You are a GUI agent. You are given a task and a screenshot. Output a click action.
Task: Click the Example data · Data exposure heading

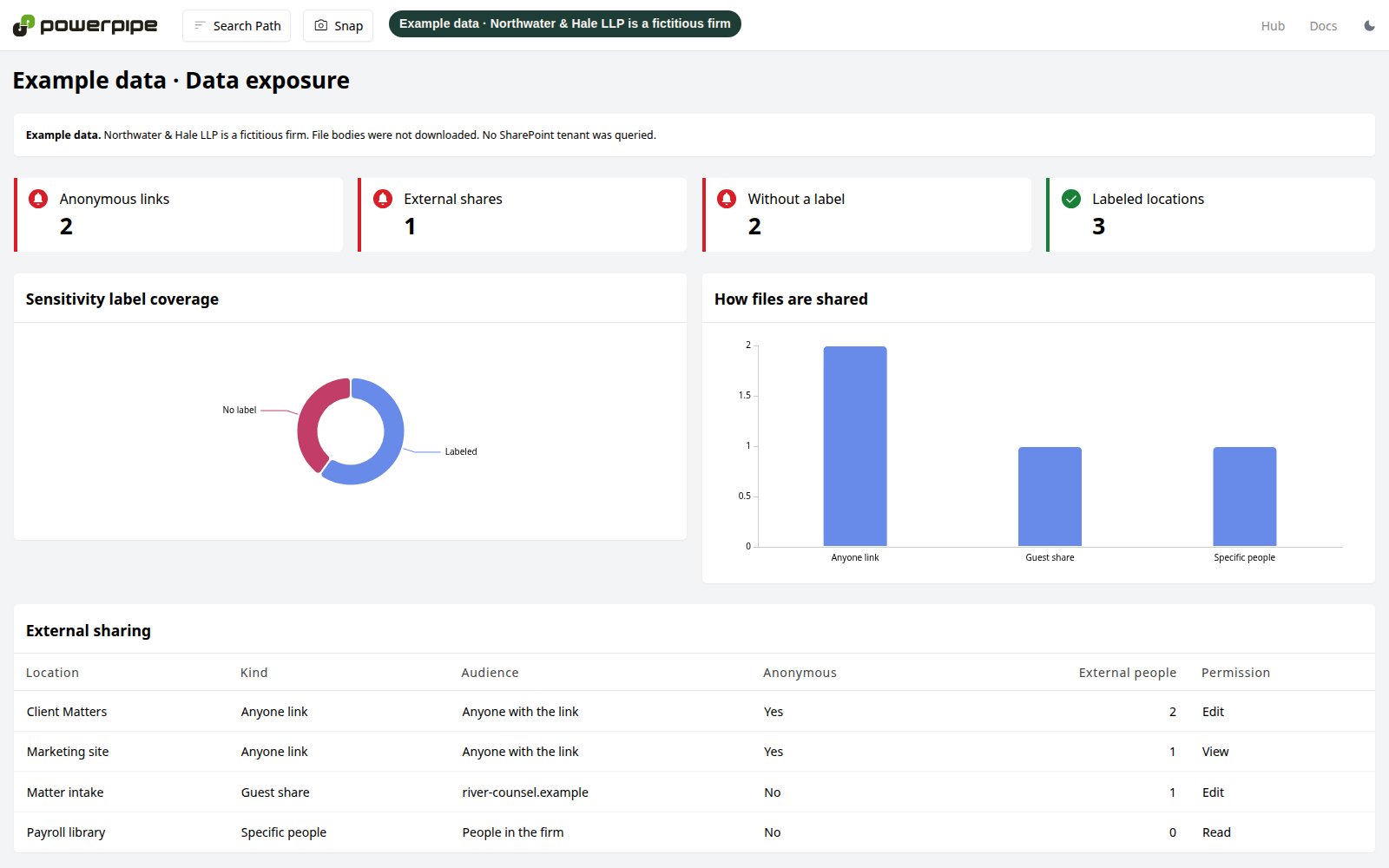click(181, 81)
